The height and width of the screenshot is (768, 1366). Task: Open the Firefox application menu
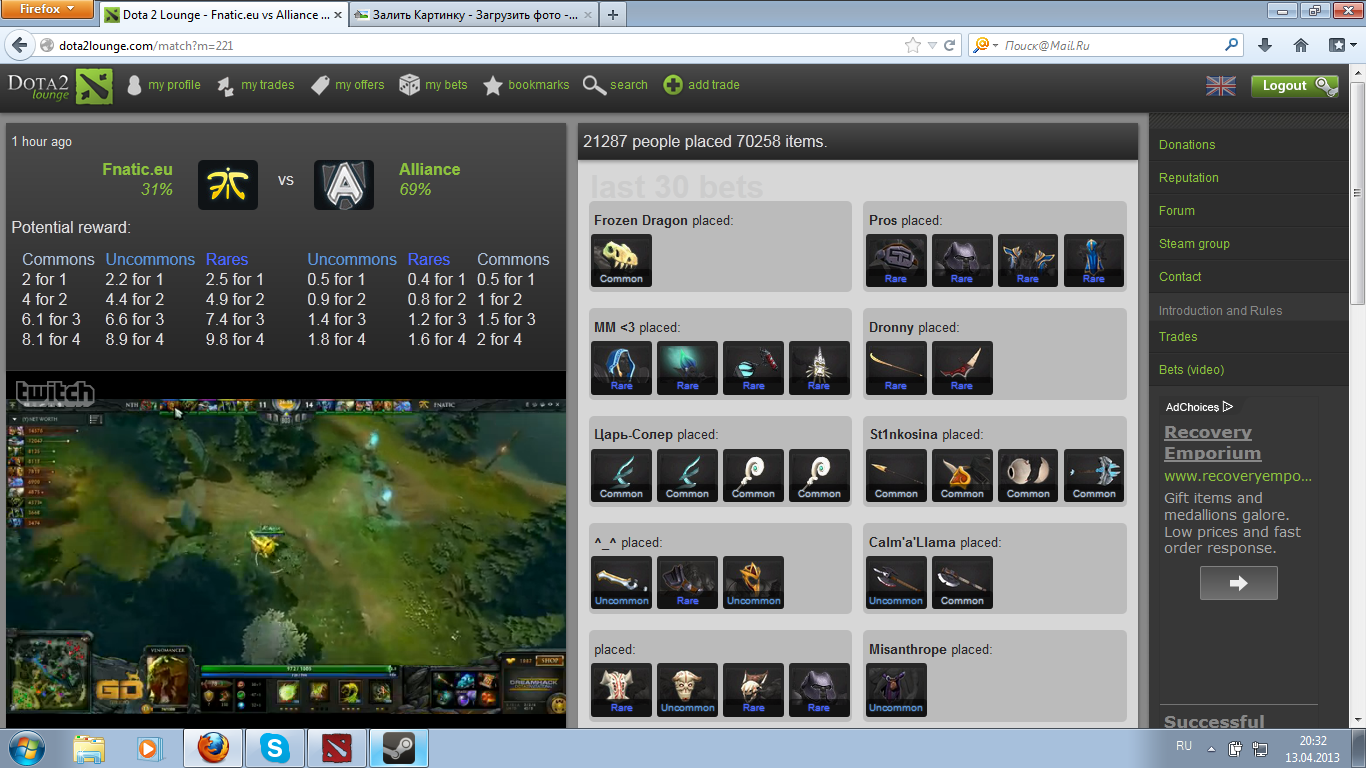[49, 9]
